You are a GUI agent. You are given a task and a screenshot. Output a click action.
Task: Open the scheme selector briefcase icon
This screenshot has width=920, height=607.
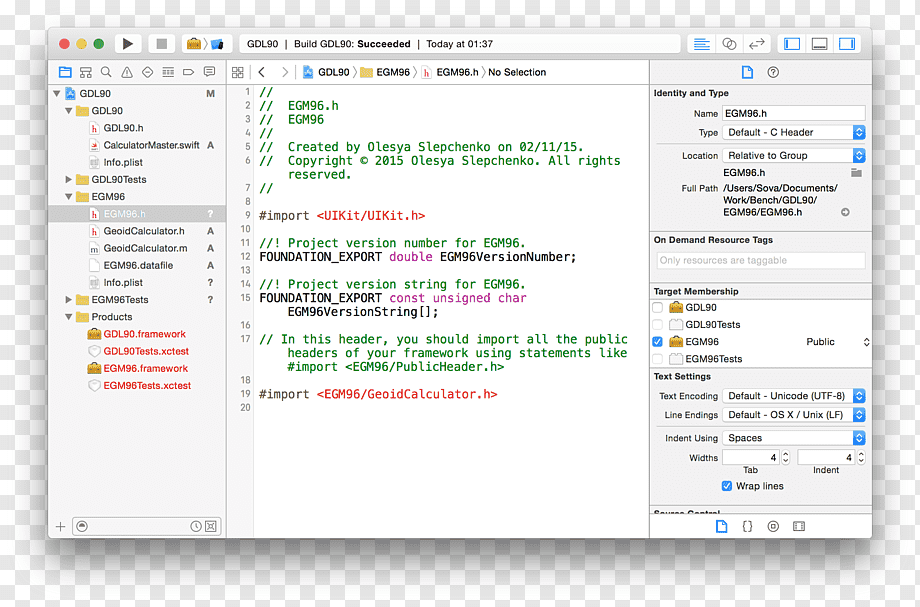coord(194,43)
